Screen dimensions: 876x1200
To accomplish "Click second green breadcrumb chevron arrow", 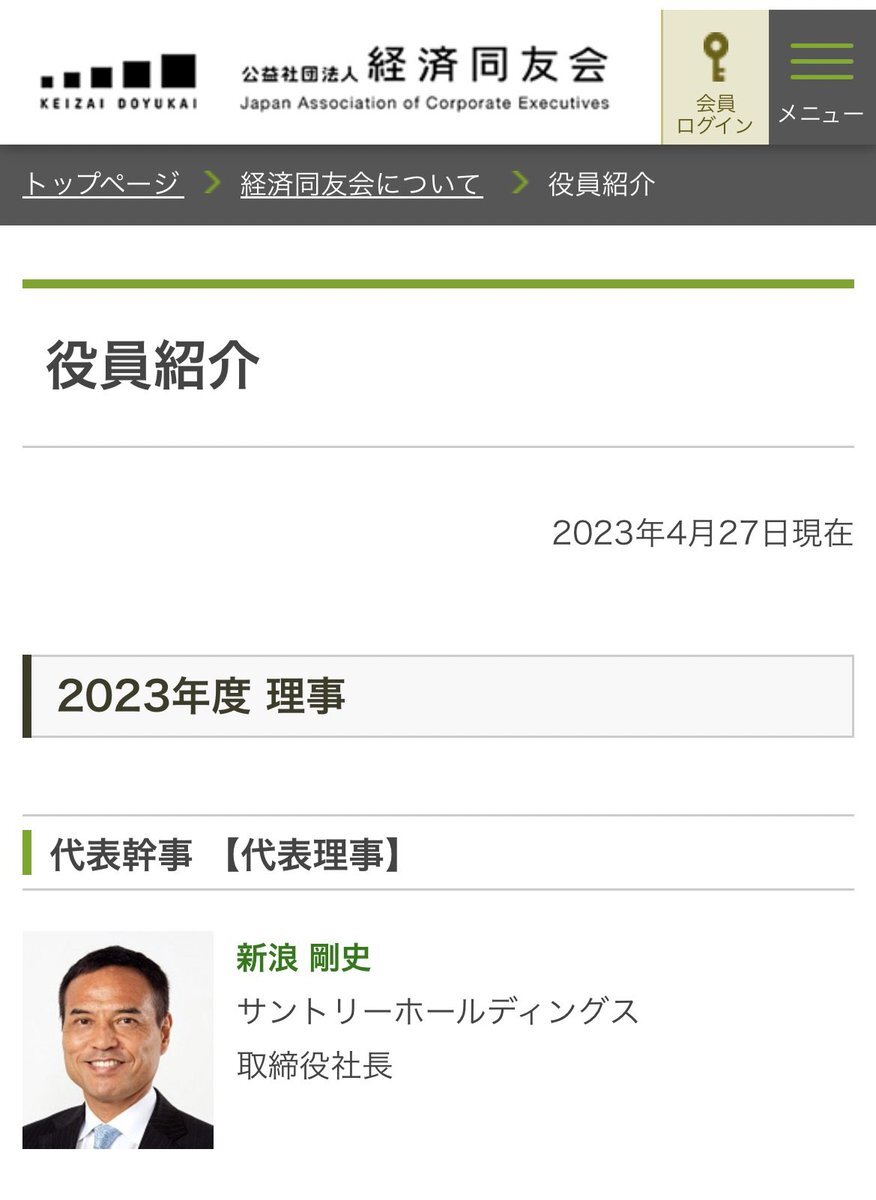I will tap(519, 183).
